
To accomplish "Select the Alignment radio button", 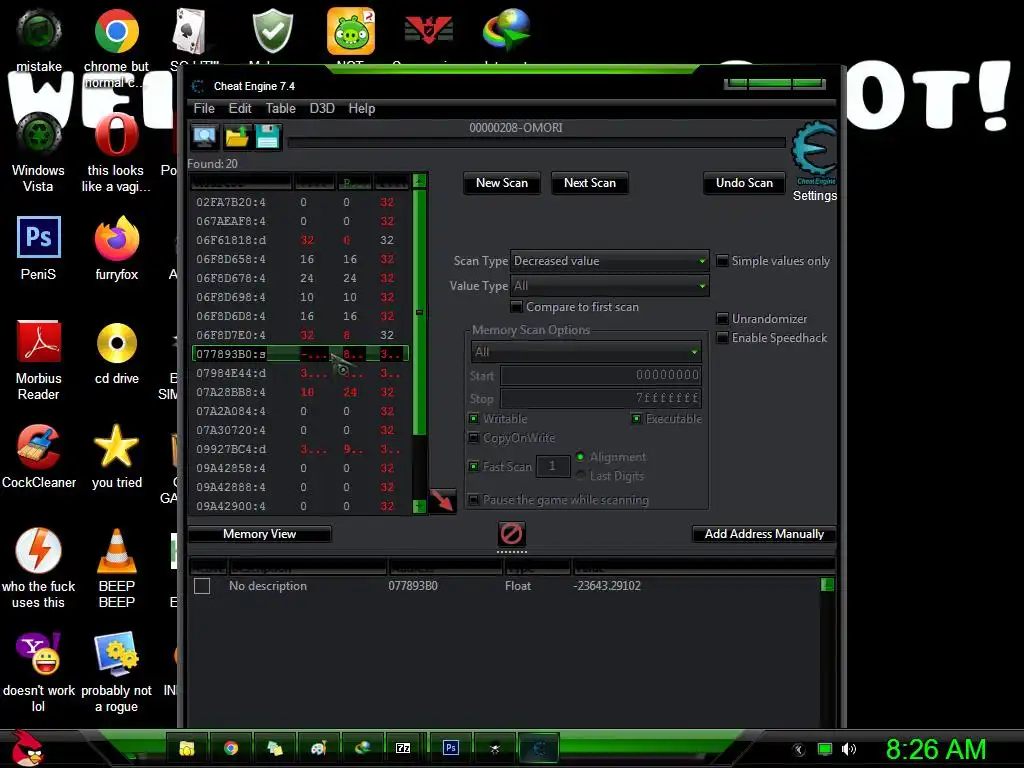I will click(580, 456).
